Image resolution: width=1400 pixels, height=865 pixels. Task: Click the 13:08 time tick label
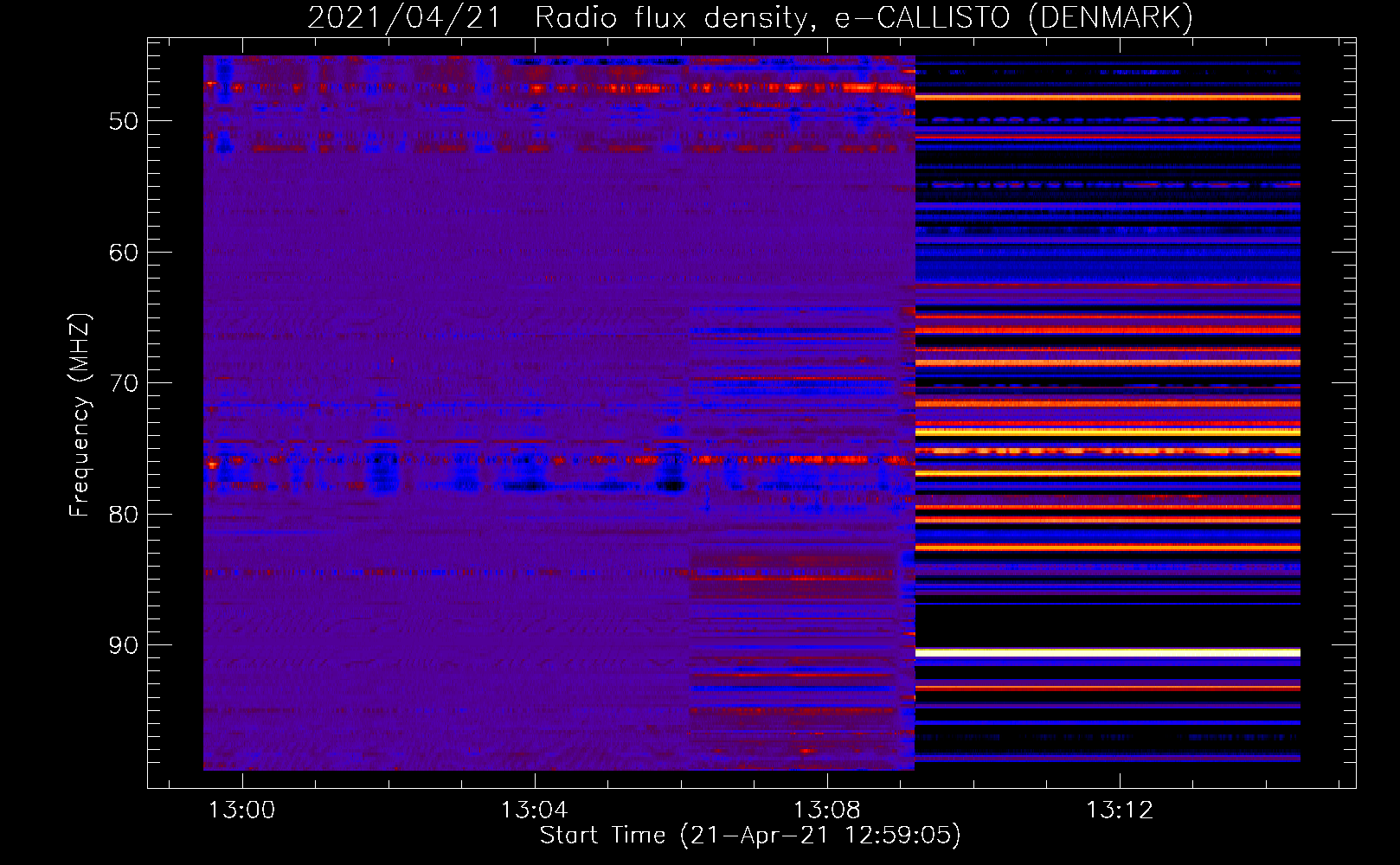pos(827,810)
